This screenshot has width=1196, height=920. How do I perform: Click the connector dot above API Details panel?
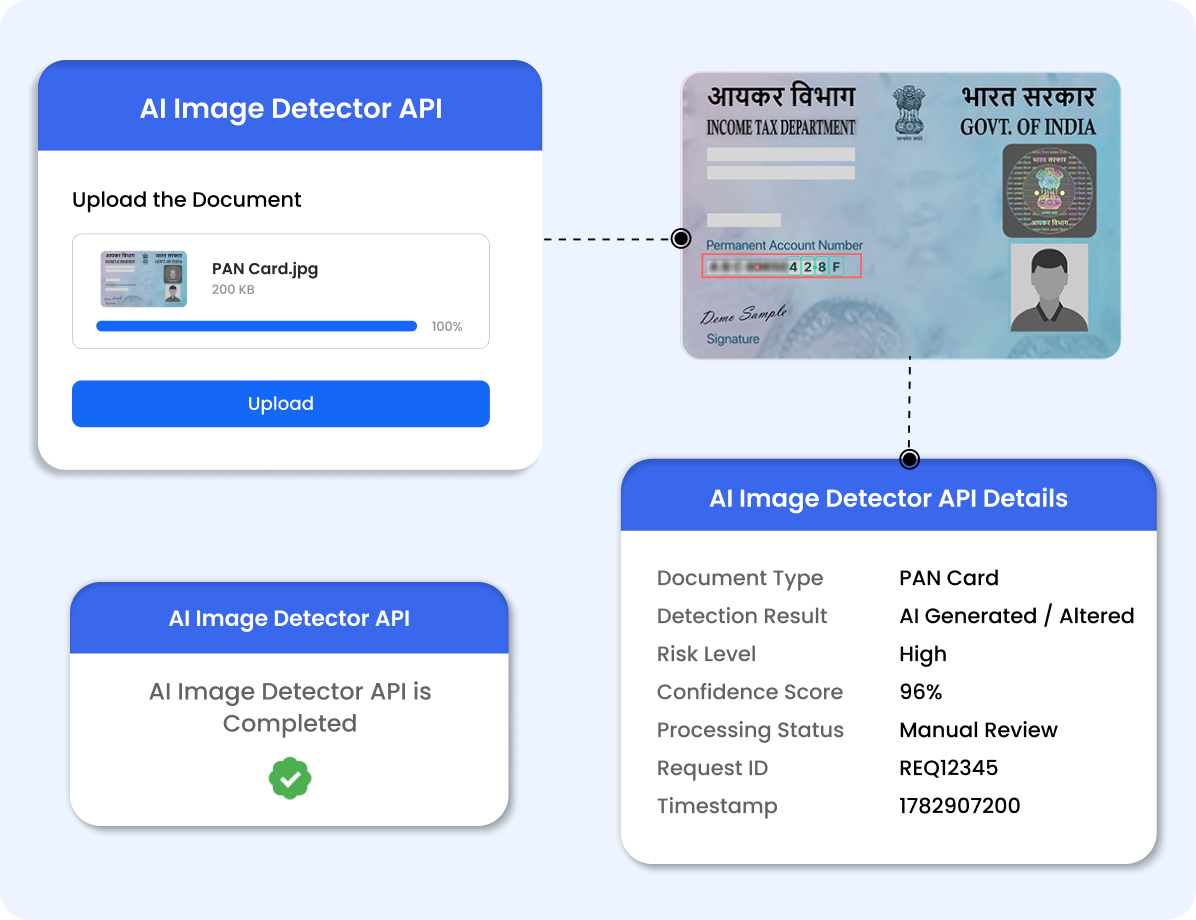tap(909, 459)
